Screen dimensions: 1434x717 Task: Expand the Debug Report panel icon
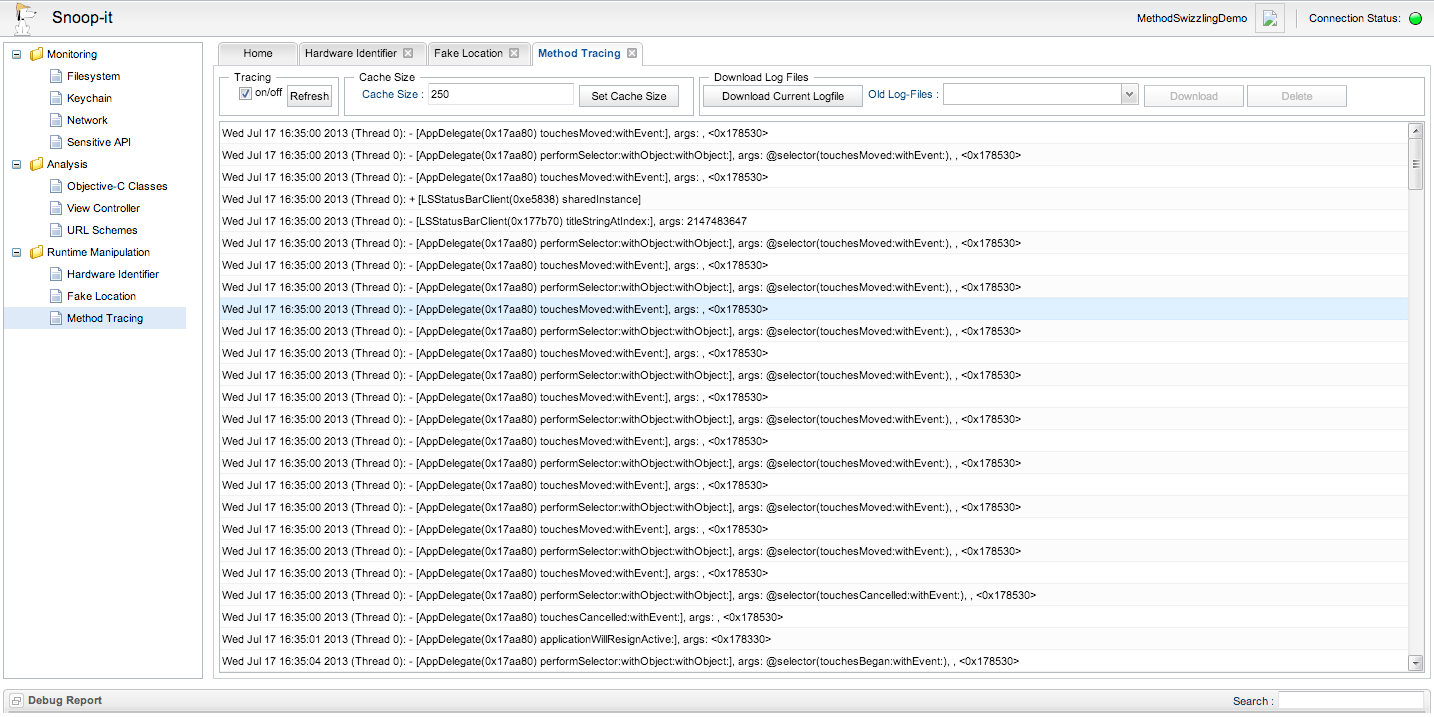click(x=16, y=701)
